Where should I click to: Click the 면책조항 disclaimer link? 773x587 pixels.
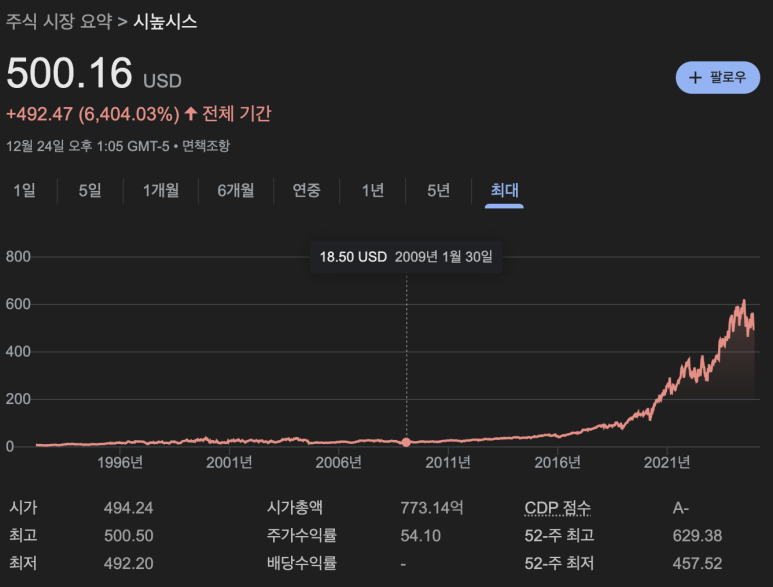coord(206,146)
